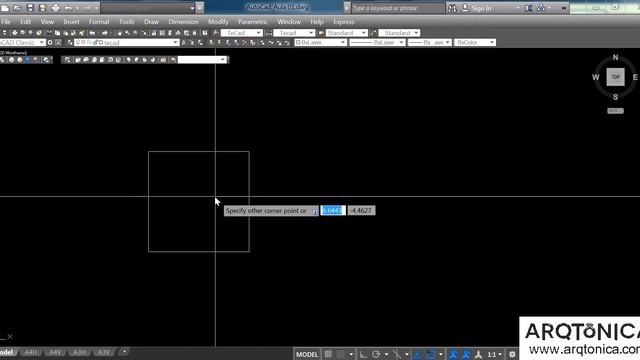Click the N compass direction on ViewCube
Image resolution: width=640 pixels, height=360 pixels.
[x=615, y=58]
